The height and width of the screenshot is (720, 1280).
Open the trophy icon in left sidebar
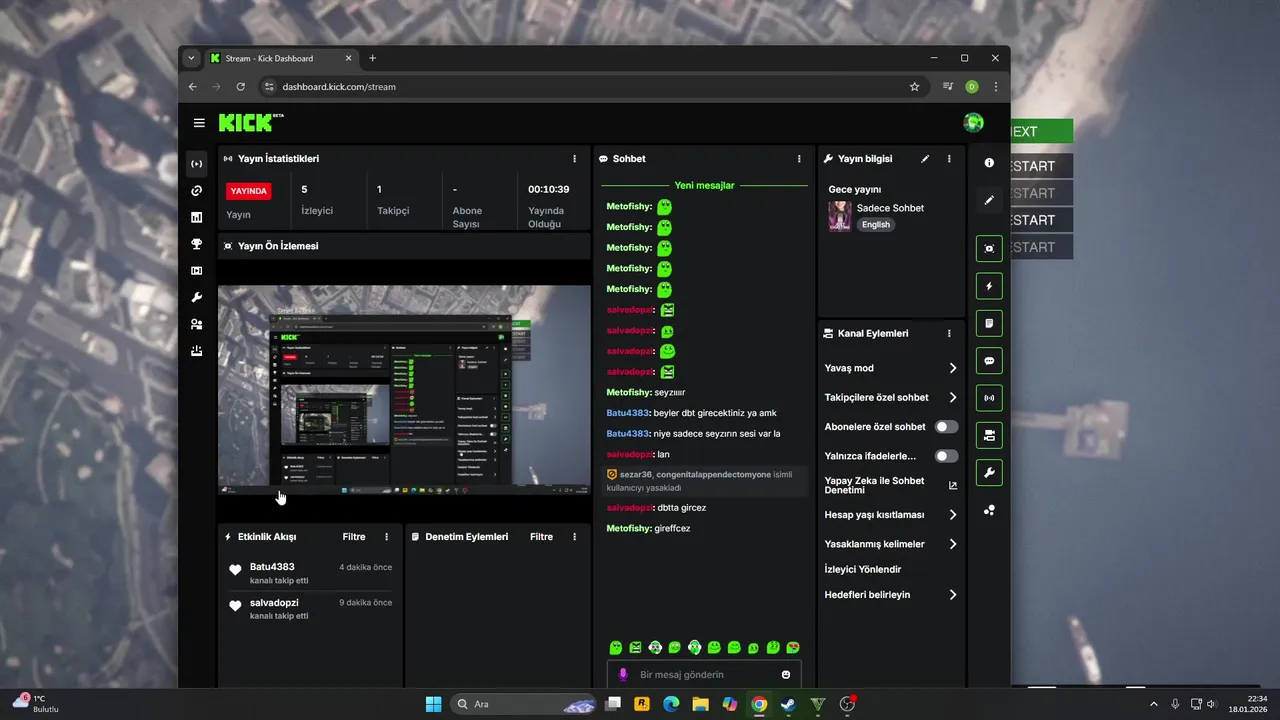click(x=197, y=244)
